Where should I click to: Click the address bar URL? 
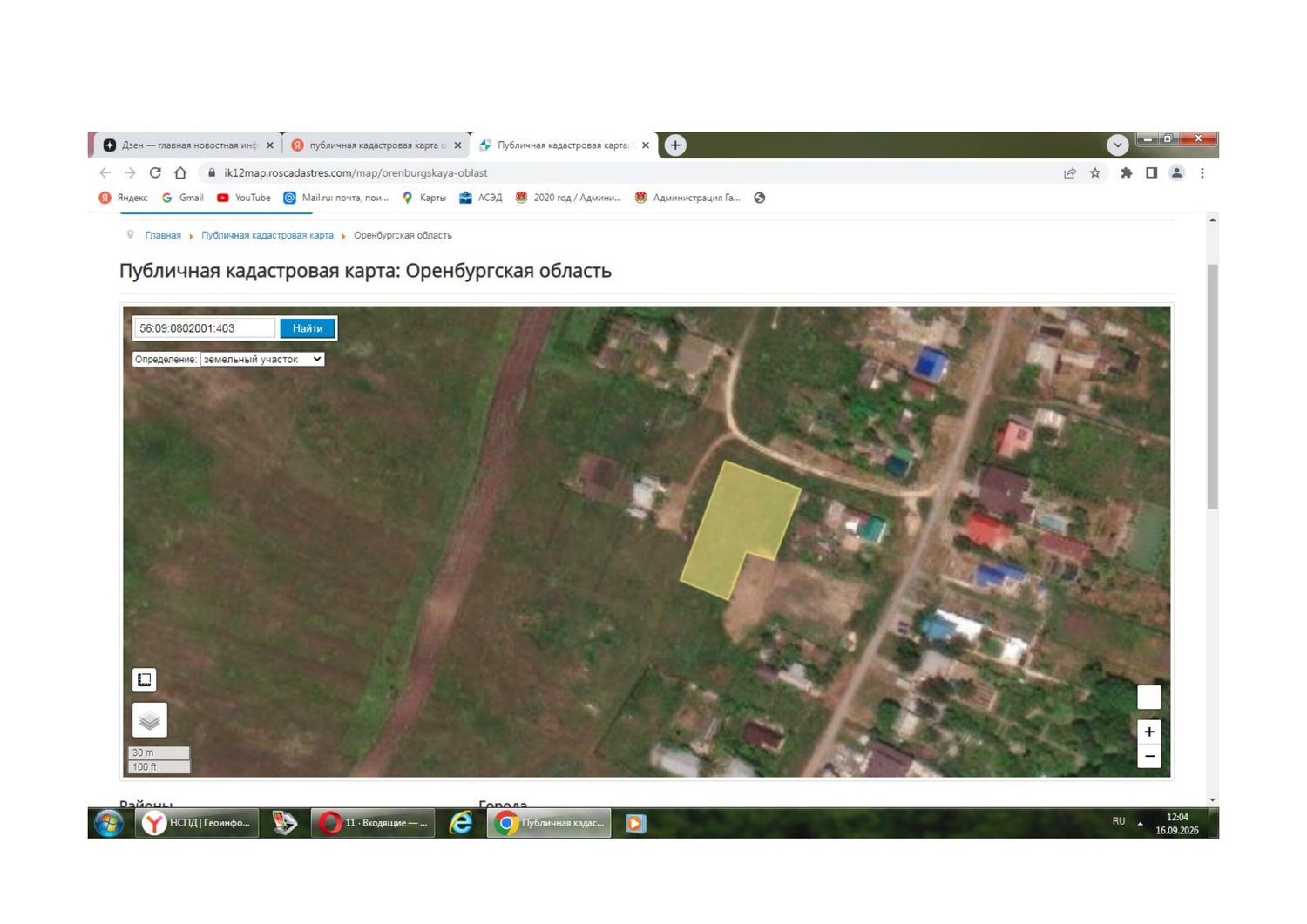(x=356, y=173)
